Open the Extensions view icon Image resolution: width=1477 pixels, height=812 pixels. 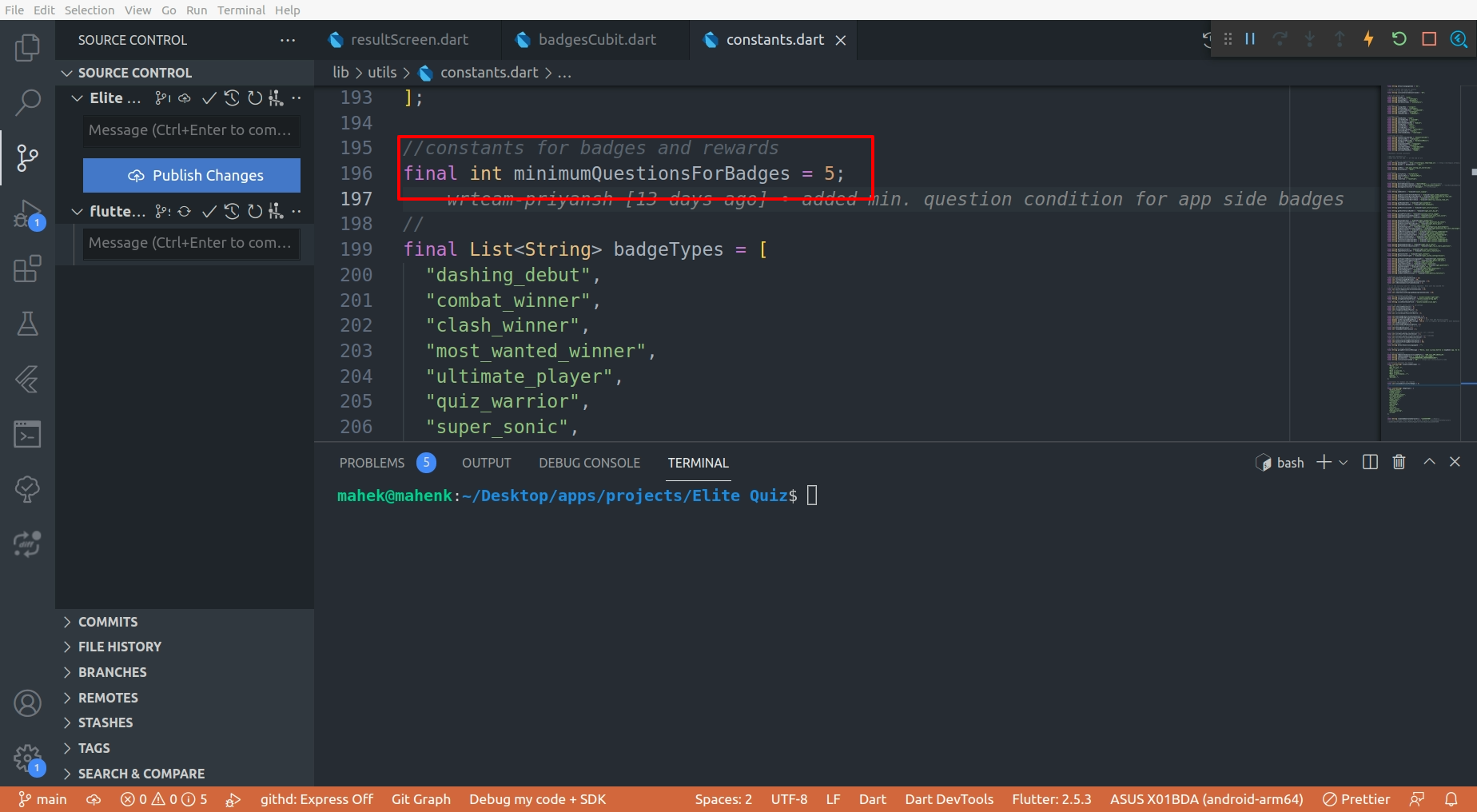(x=27, y=269)
